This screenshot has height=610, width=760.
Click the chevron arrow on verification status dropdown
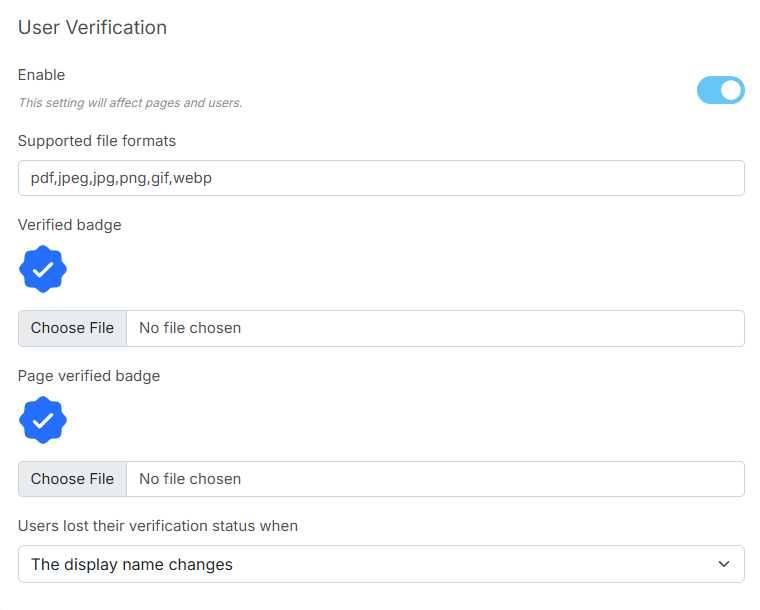click(x=724, y=564)
